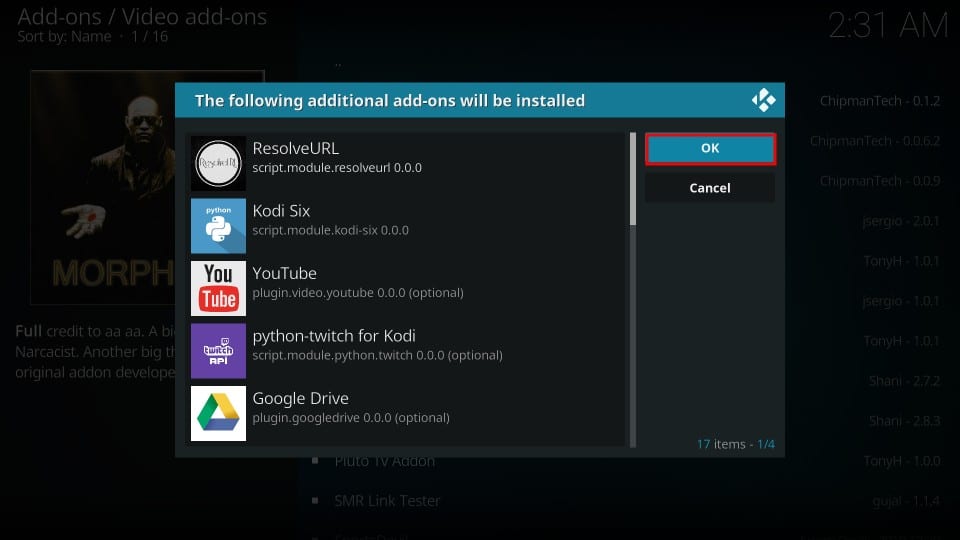Click the Kodi logo in dialog header
This screenshot has width=960, height=540.
[763, 100]
